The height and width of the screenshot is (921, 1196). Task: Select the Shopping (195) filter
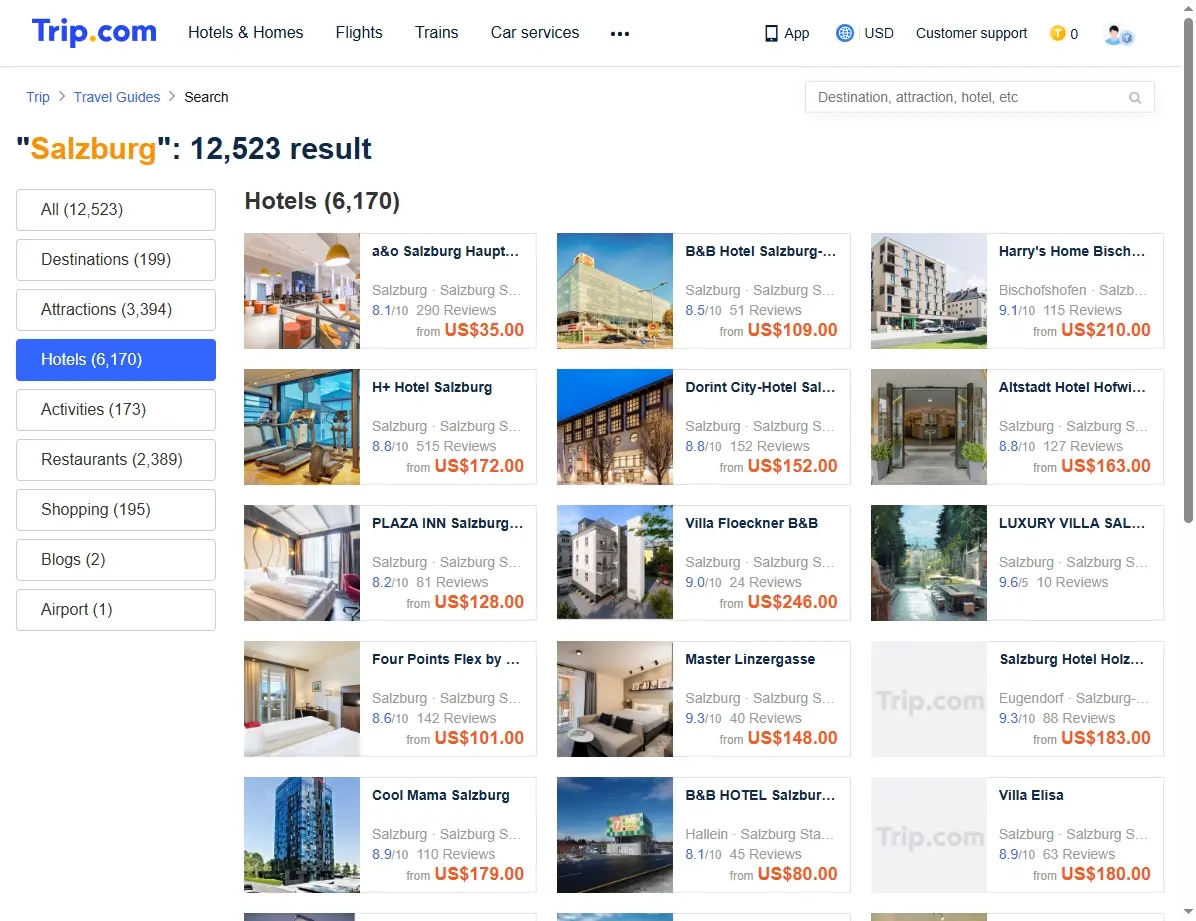pos(116,510)
